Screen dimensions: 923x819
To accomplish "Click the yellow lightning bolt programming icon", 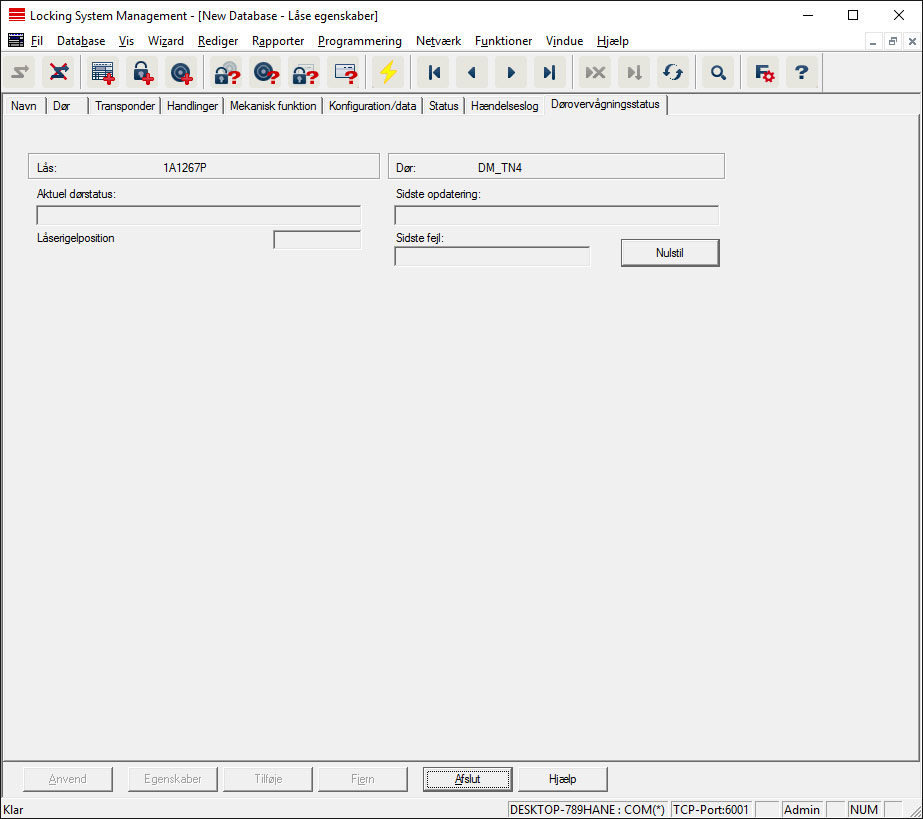I will 386,72.
